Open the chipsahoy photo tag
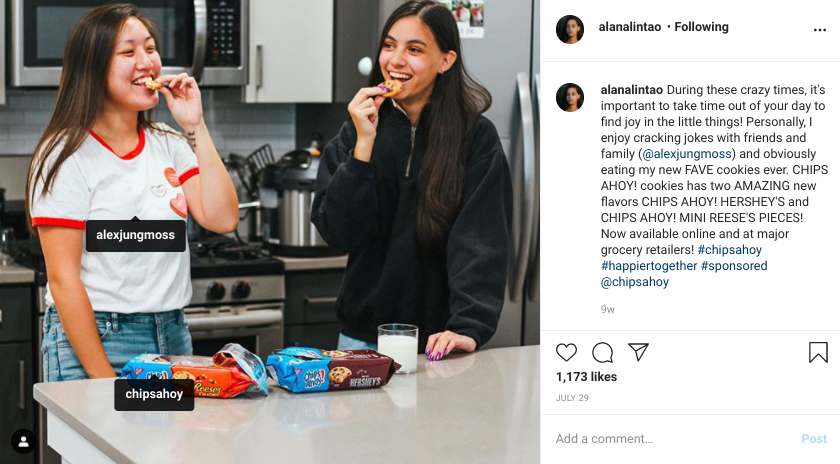Screen dimensions: 840x464 point(154,394)
